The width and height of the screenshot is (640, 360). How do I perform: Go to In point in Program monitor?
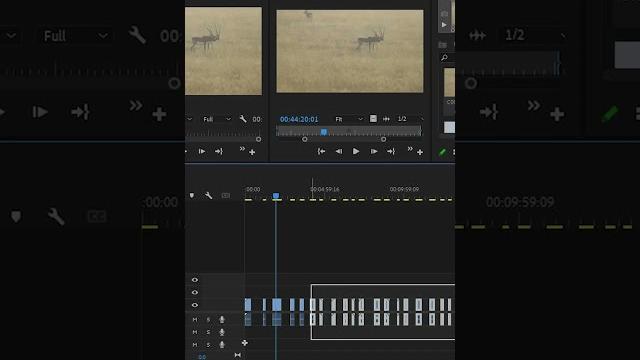coord(321,151)
